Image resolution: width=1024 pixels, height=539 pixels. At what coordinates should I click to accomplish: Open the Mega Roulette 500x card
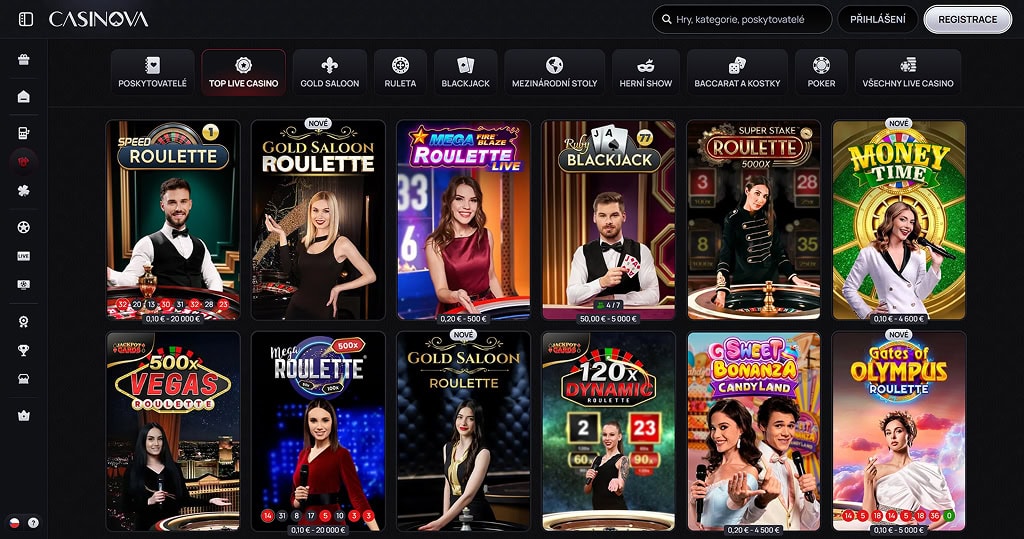click(x=318, y=431)
